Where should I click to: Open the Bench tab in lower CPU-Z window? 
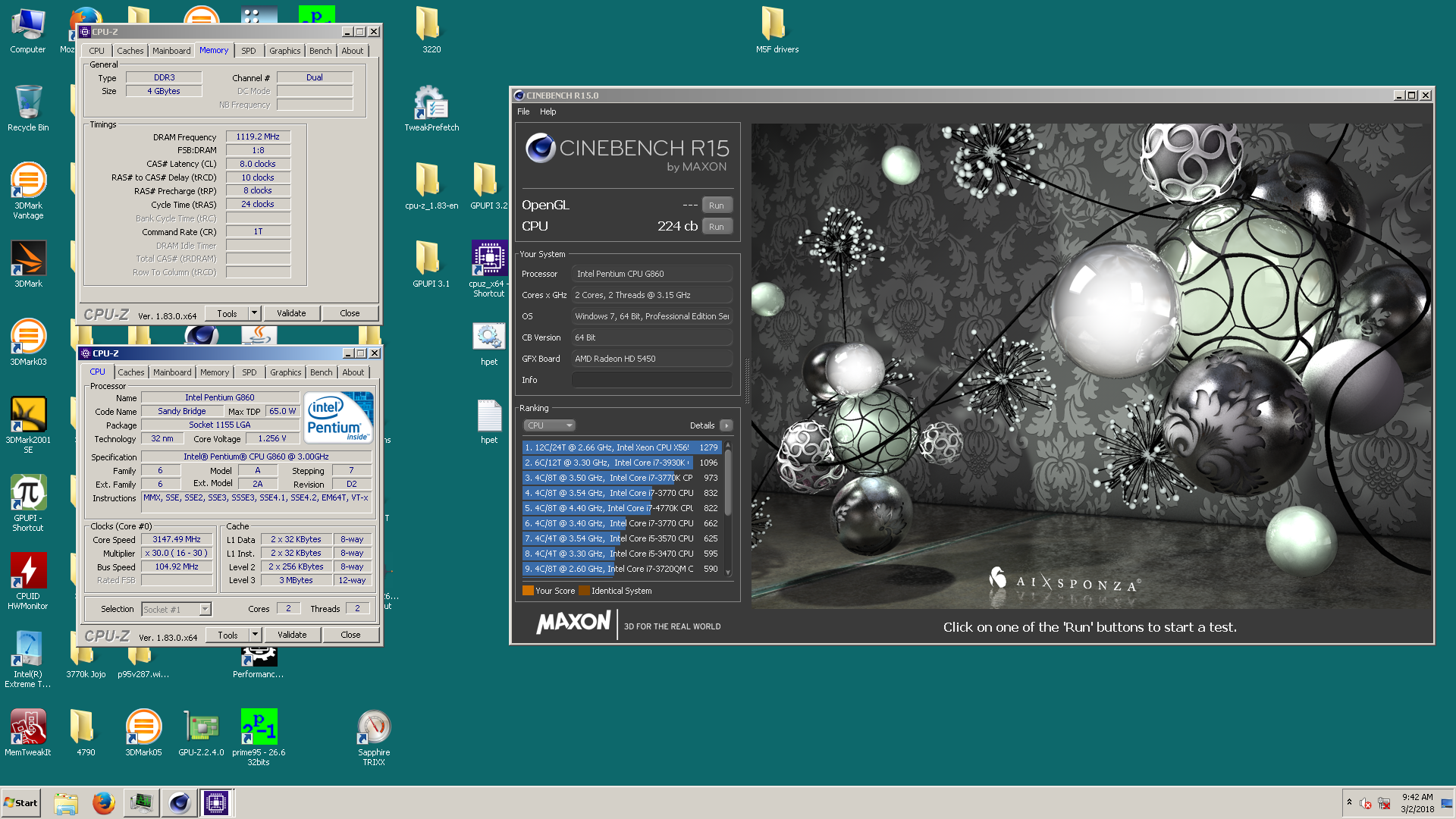(x=322, y=372)
